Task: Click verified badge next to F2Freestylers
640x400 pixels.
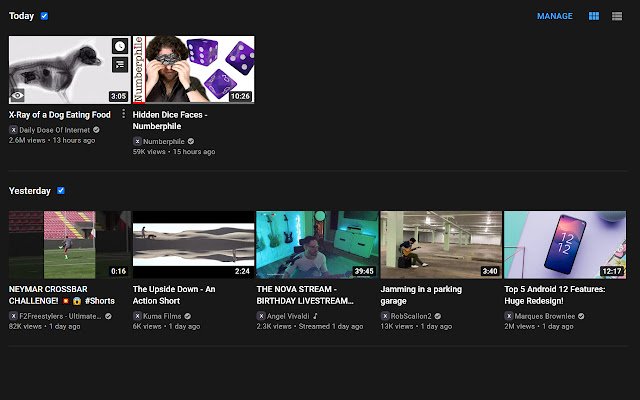Action: (x=108, y=316)
